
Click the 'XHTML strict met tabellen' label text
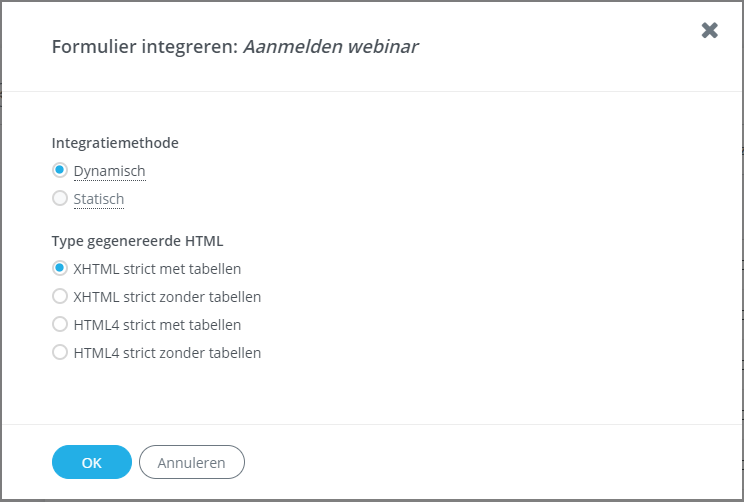(157, 269)
